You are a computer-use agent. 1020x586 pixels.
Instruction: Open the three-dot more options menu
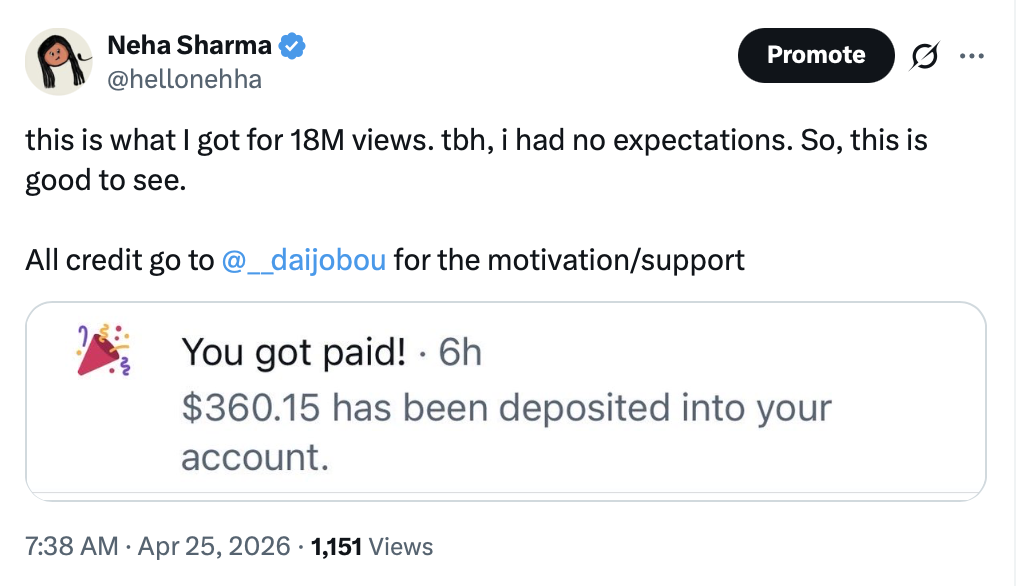tap(971, 55)
